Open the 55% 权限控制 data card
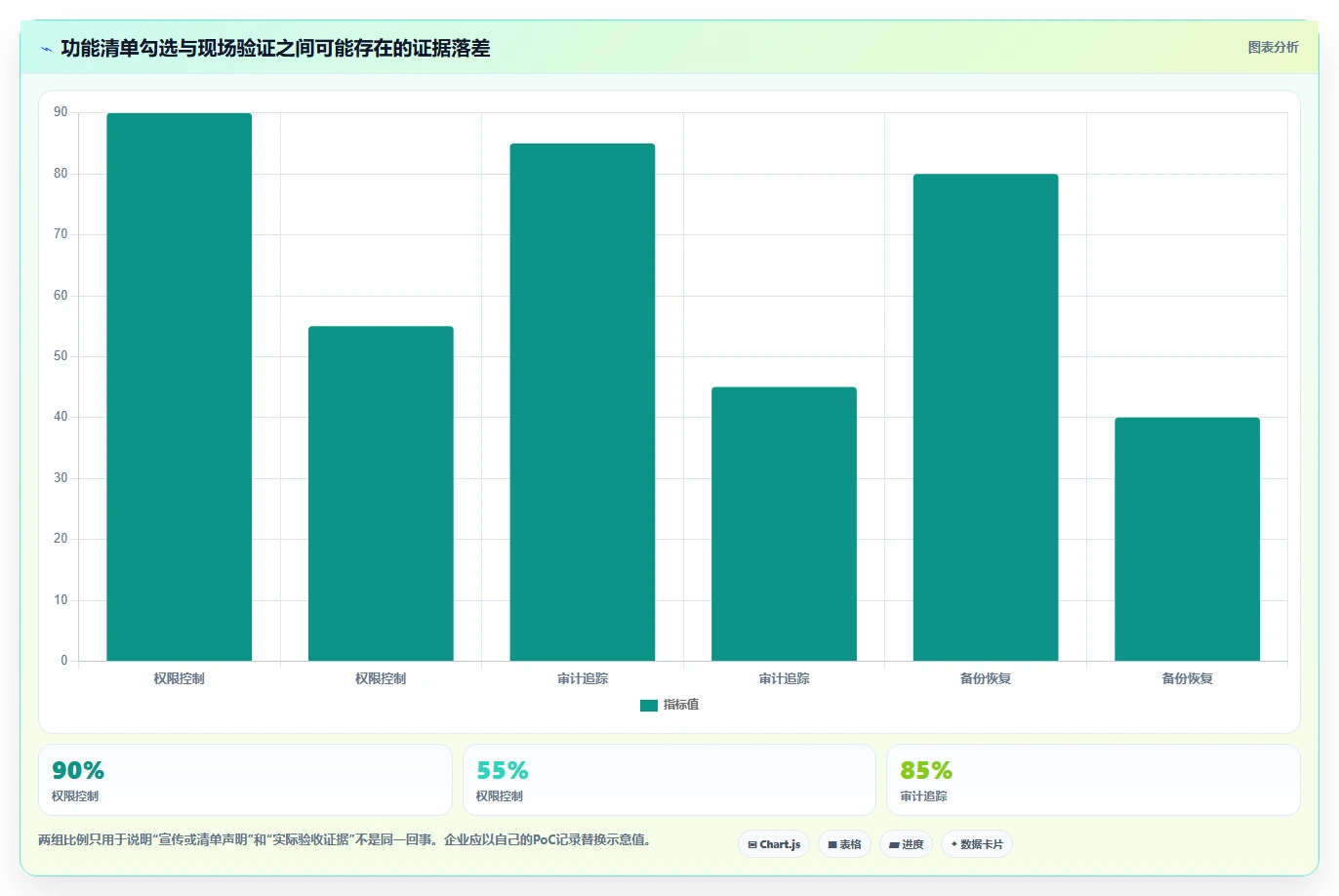 [669, 780]
